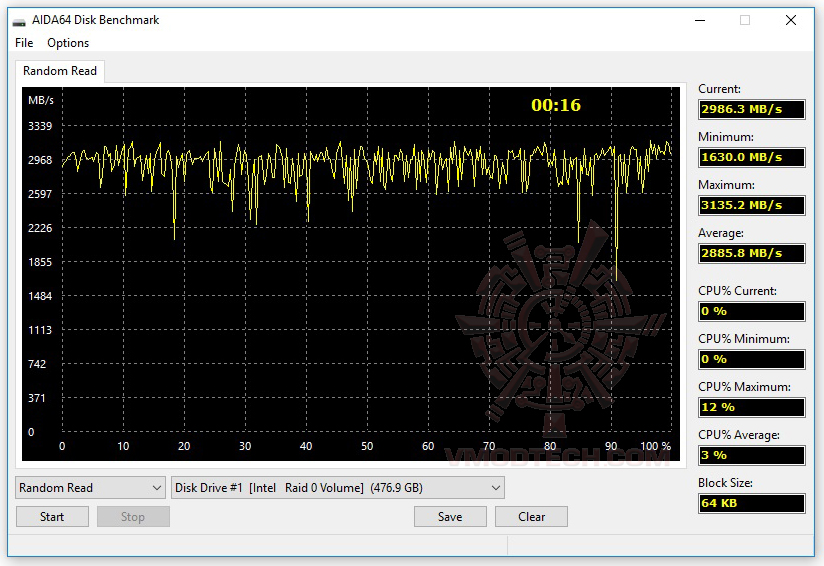This screenshot has height=566, width=824.
Task: Click the CPU% Current value field
Action: pyautogui.click(x=751, y=311)
